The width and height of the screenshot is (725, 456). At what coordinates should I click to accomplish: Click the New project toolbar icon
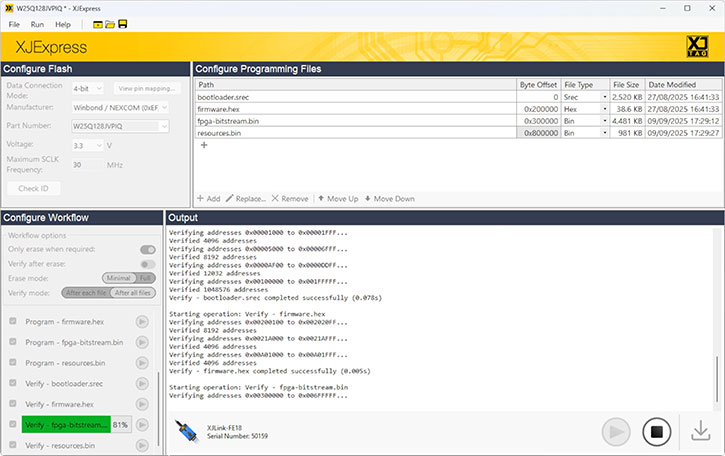pyautogui.click(x=98, y=25)
